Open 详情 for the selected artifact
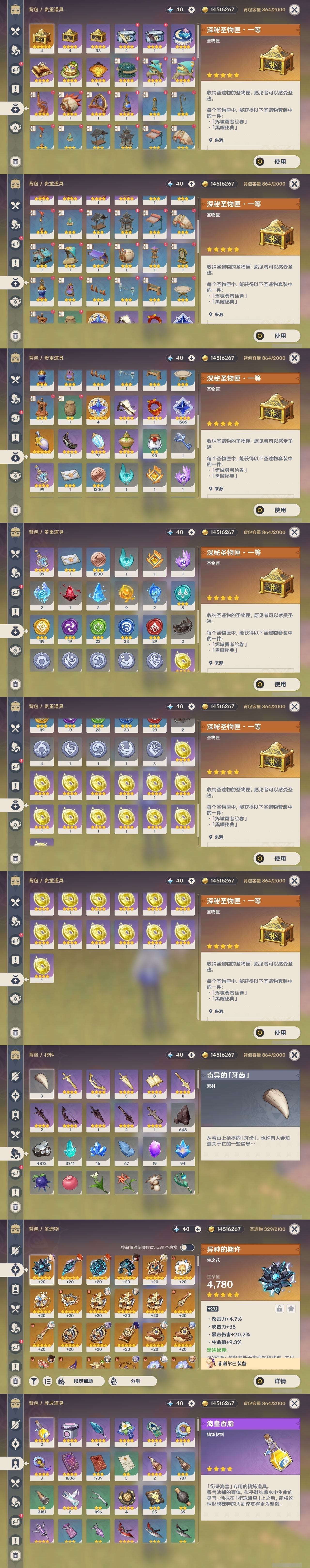 (277, 1381)
